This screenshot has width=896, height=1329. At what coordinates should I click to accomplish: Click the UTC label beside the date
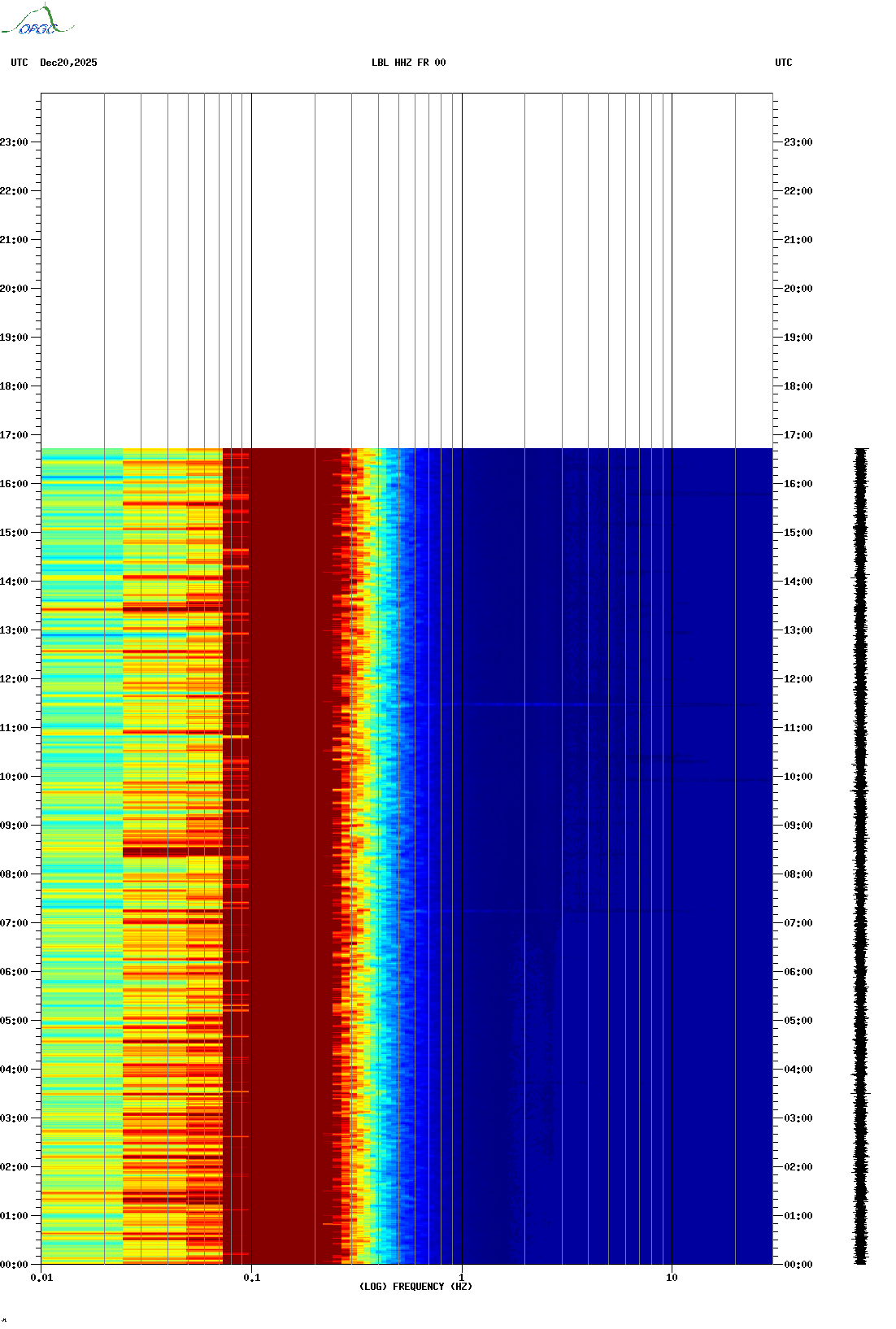(20, 63)
